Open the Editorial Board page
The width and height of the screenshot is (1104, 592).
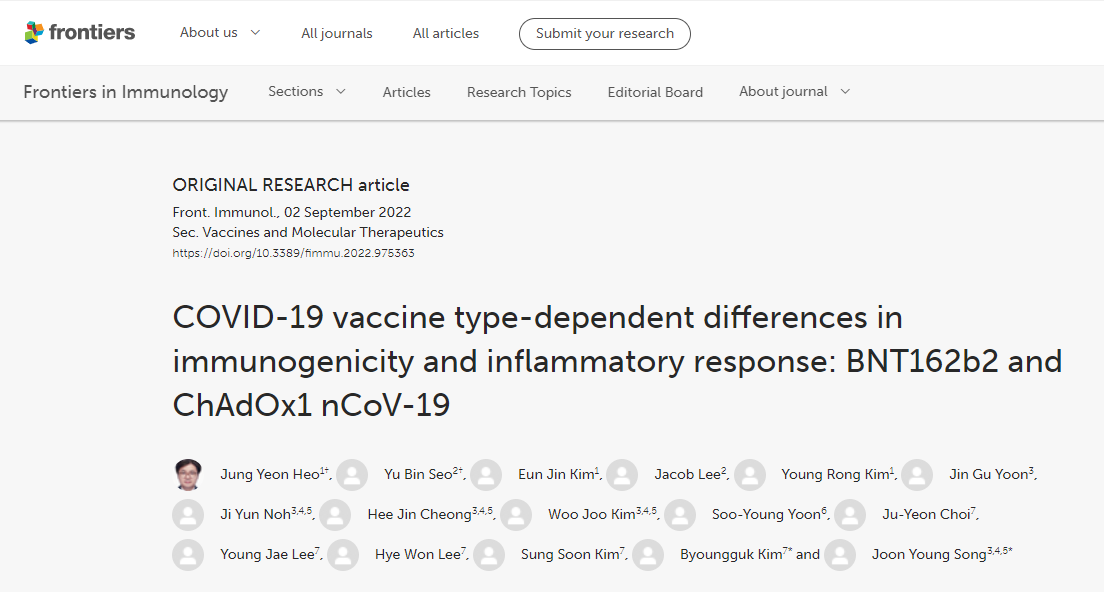(x=655, y=92)
